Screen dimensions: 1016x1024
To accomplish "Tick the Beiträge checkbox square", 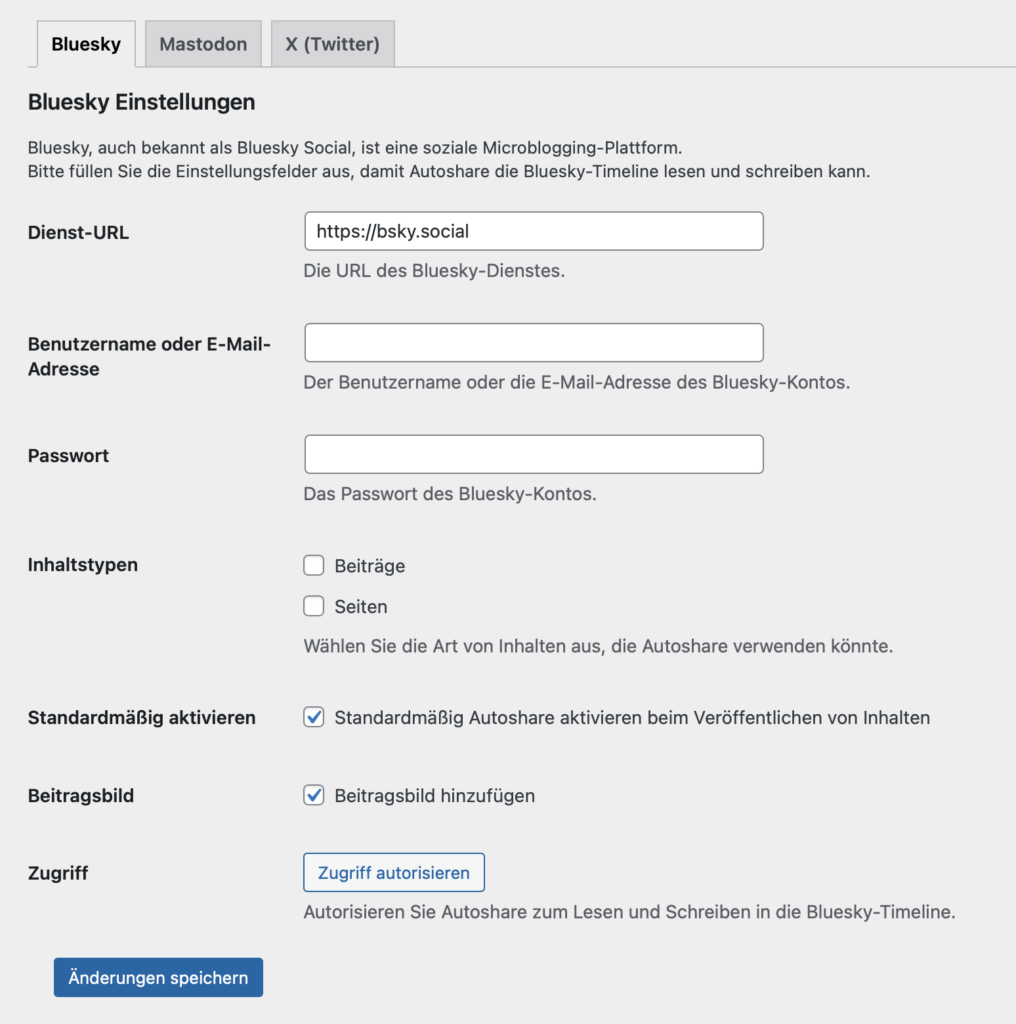I will pos(314,566).
